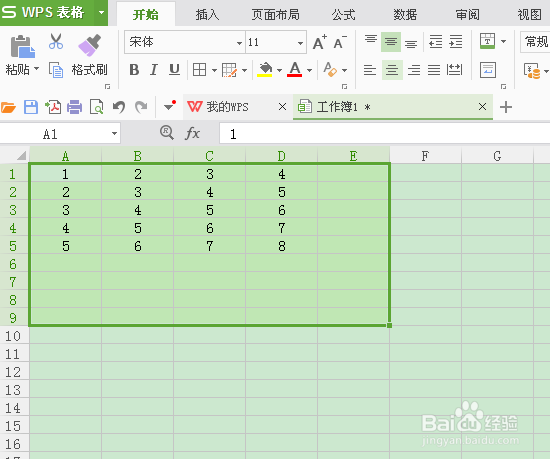Click the cell borders icon
The image size is (550, 459).
tap(199, 70)
